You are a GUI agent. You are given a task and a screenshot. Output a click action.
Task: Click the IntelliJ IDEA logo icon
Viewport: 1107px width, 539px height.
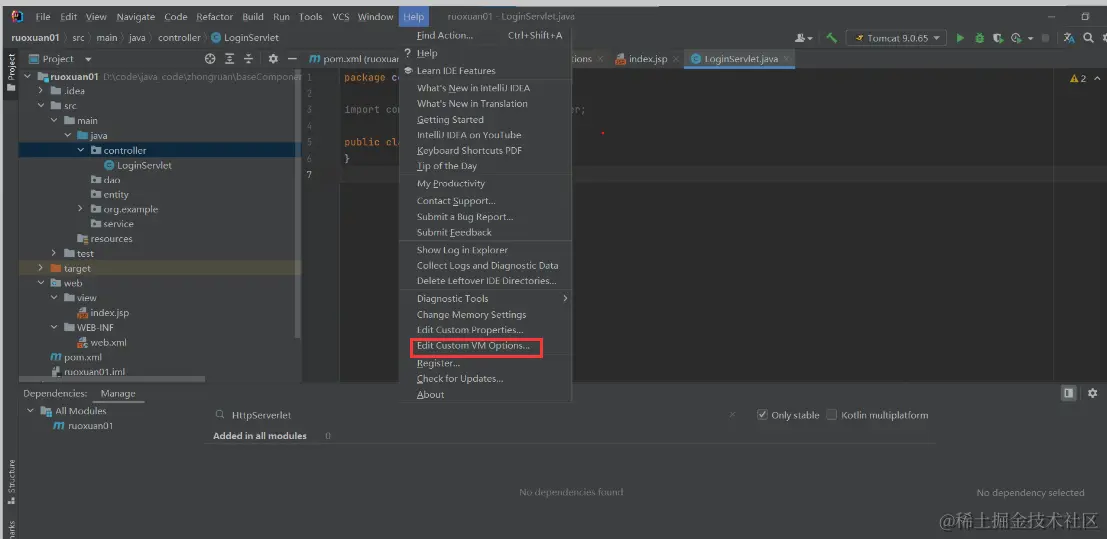click(18, 16)
